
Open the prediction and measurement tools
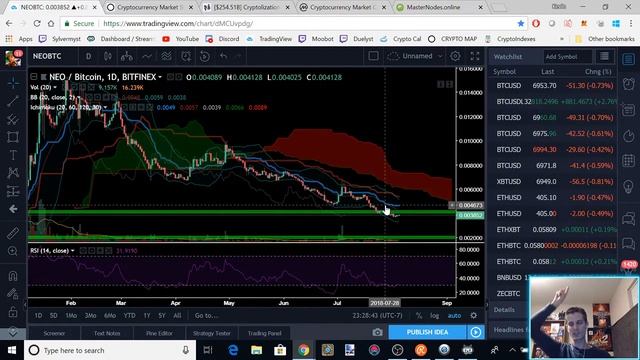coord(13,191)
